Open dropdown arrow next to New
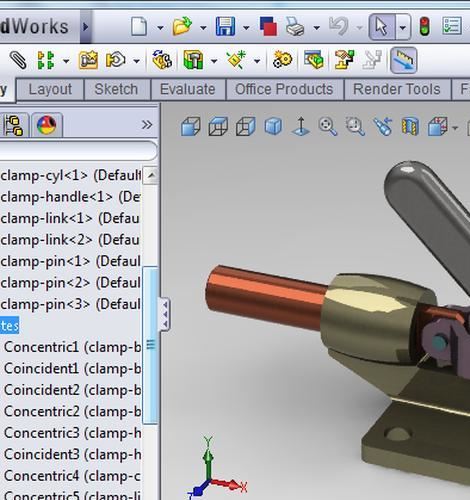The image size is (470, 500). click(160, 28)
